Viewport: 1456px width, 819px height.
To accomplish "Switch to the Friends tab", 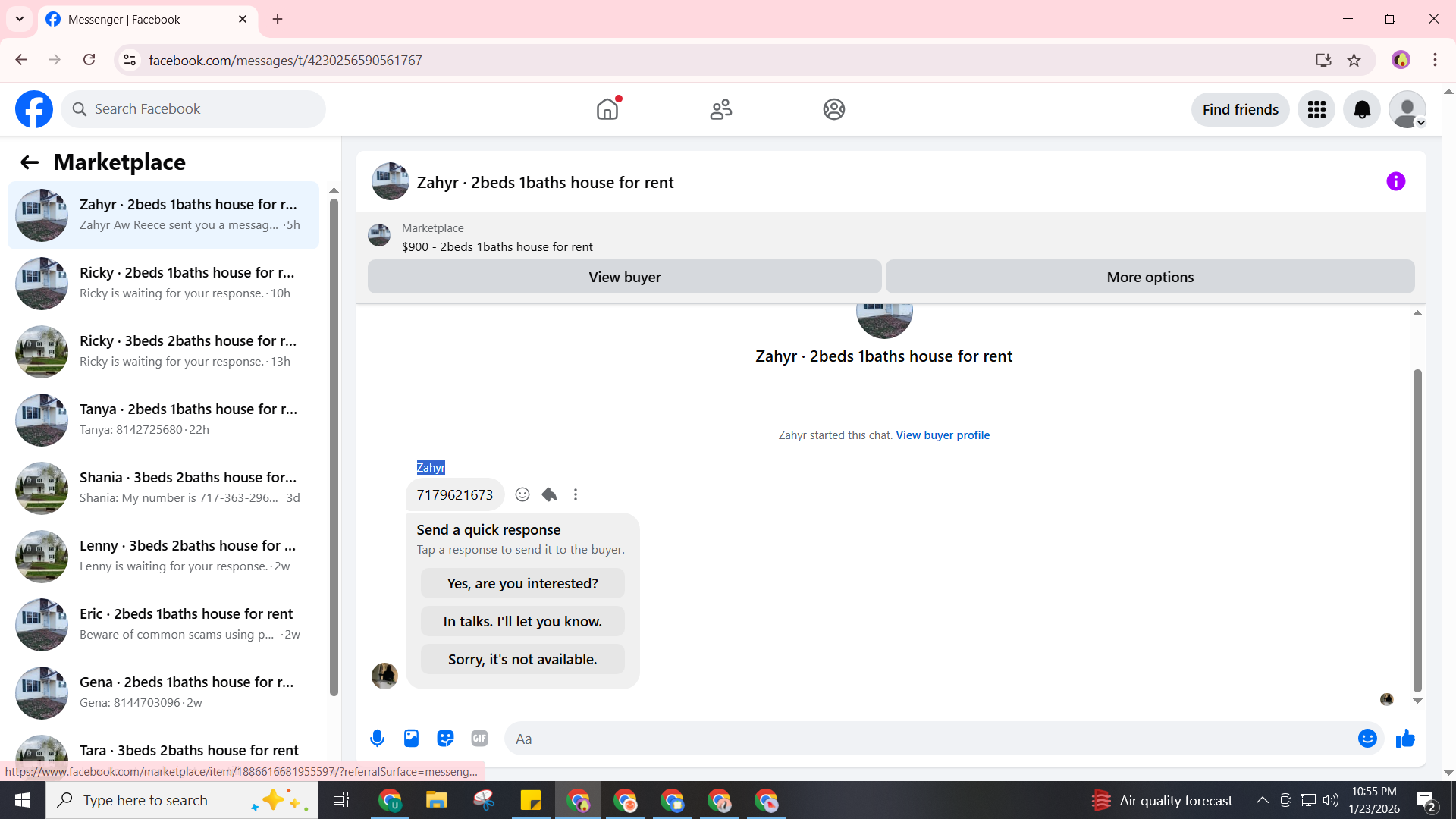I will 720,109.
